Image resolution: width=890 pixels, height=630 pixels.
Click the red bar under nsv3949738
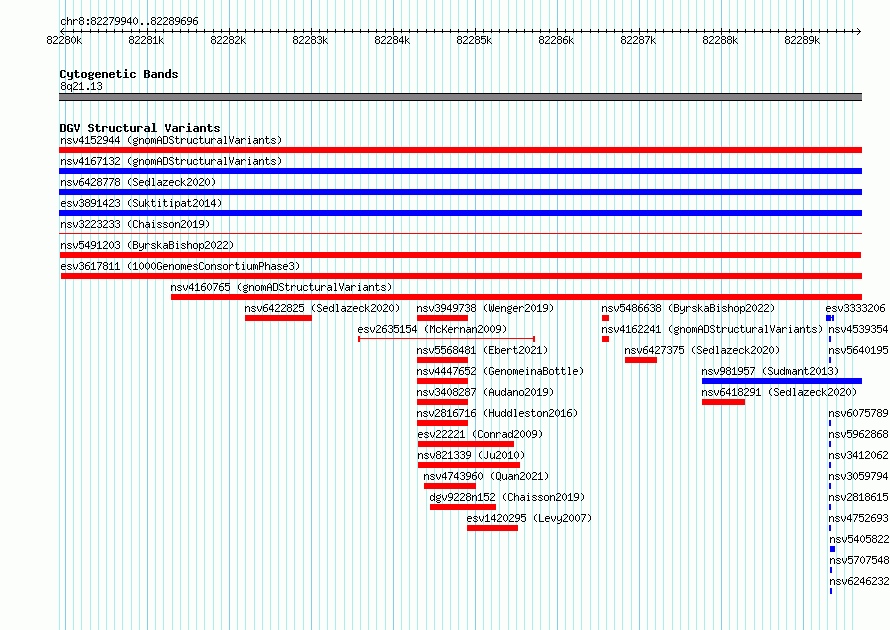pos(442,318)
